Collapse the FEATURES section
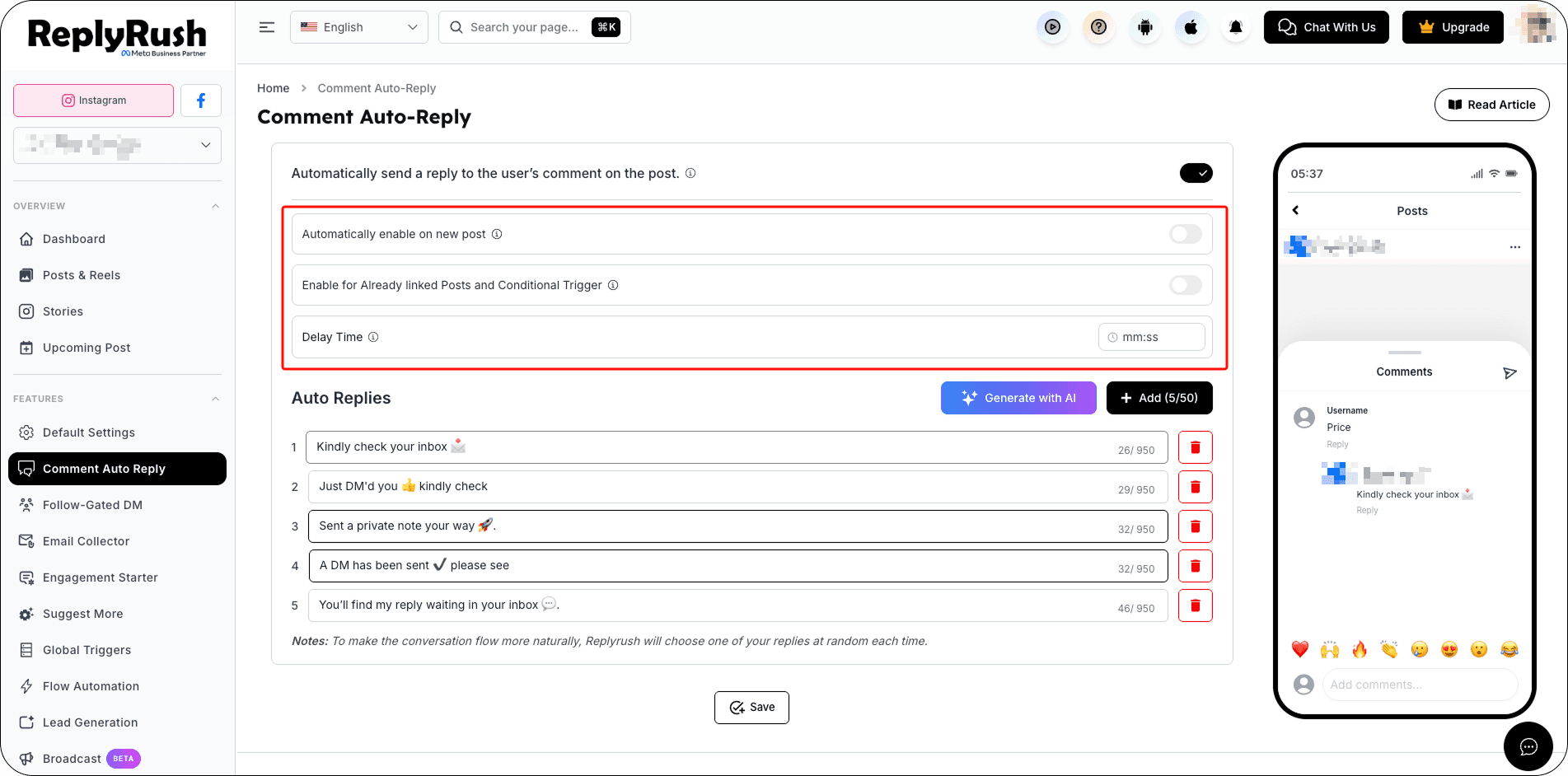This screenshot has height=776, width=1568. pos(215,399)
